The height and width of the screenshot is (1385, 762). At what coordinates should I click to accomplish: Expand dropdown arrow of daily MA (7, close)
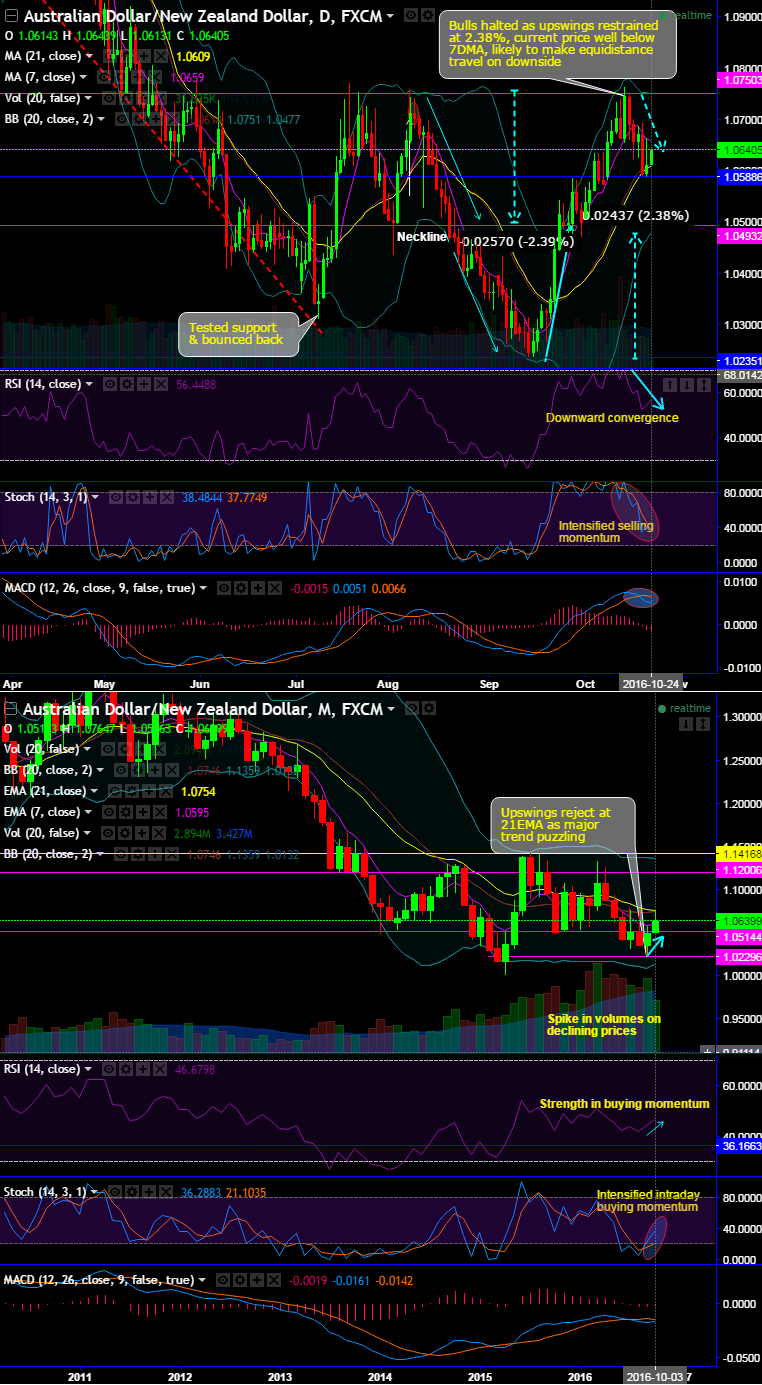coord(83,76)
